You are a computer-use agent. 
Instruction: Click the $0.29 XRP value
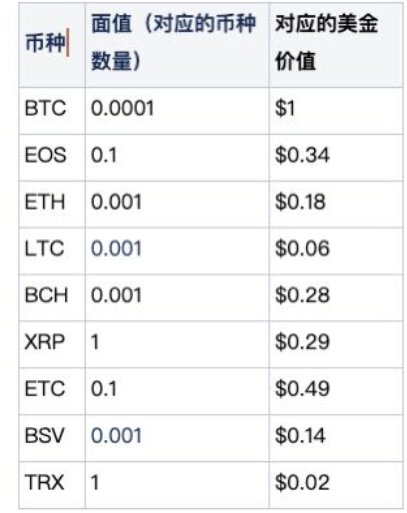coord(302,342)
